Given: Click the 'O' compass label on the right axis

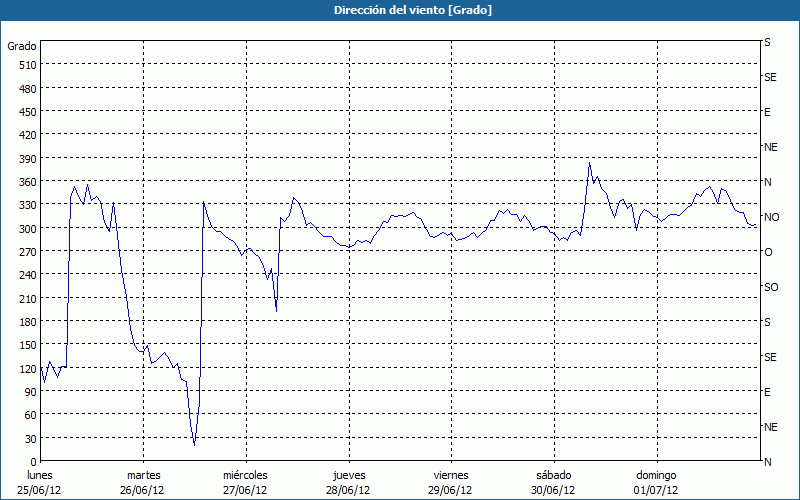Looking at the screenshot, I should 768,252.
